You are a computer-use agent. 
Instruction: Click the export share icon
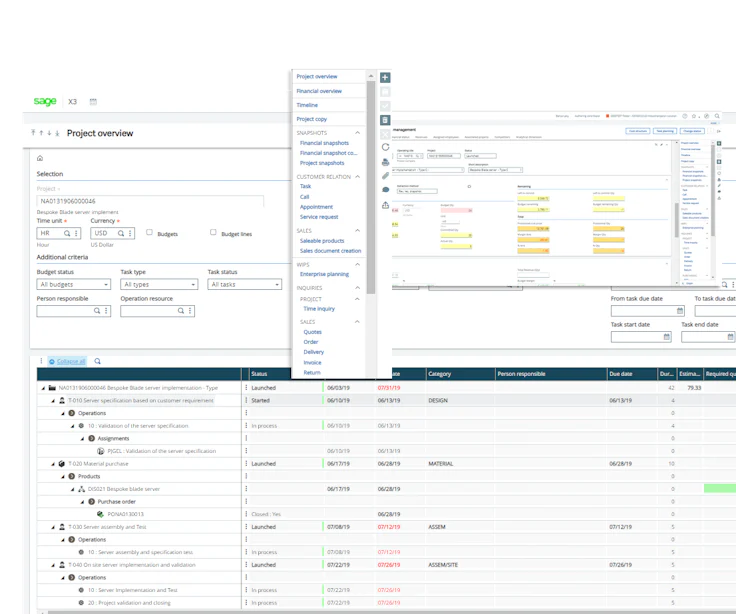coord(385,205)
